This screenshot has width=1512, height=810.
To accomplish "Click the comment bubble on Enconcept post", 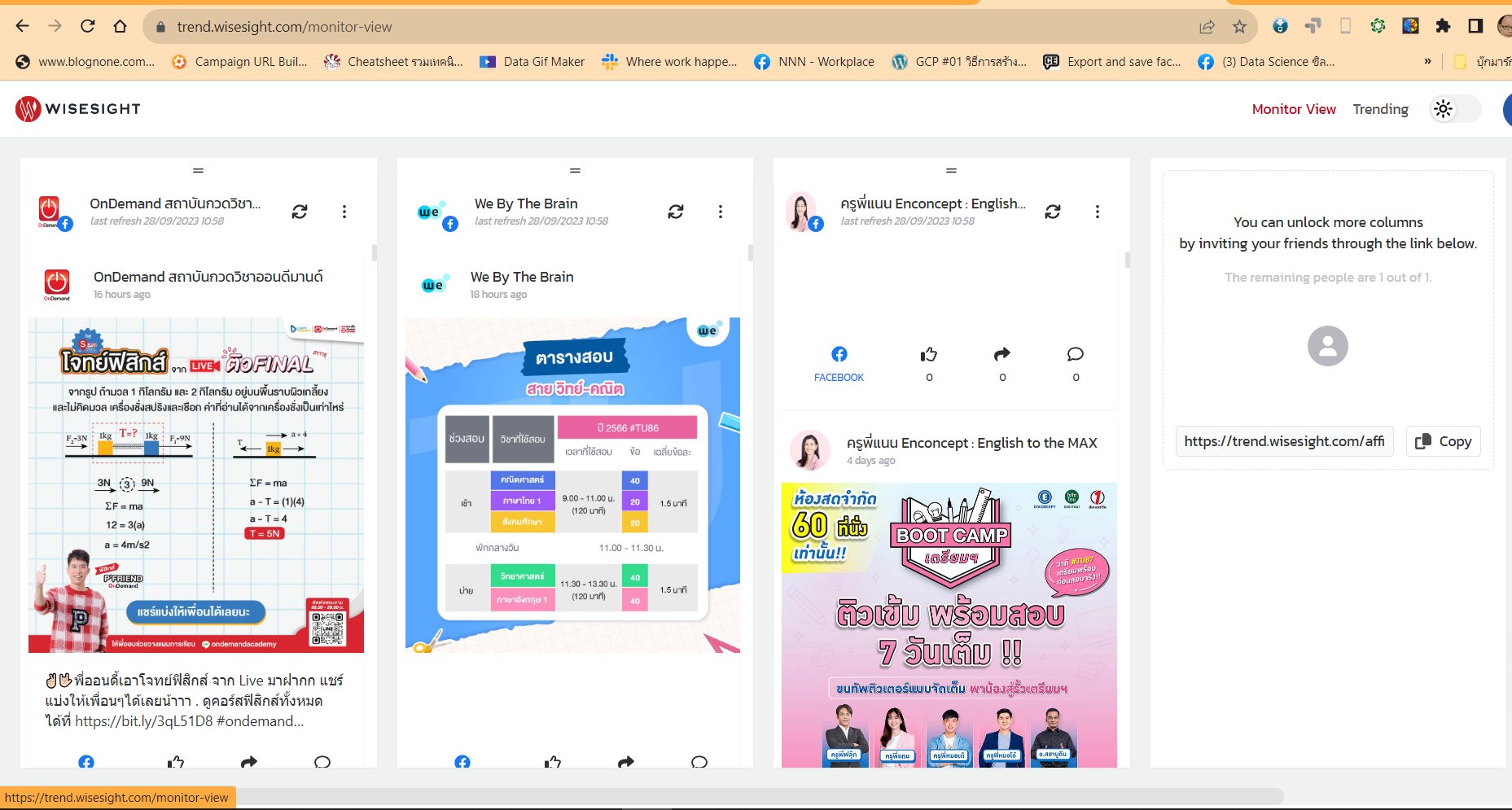I will point(1076,354).
